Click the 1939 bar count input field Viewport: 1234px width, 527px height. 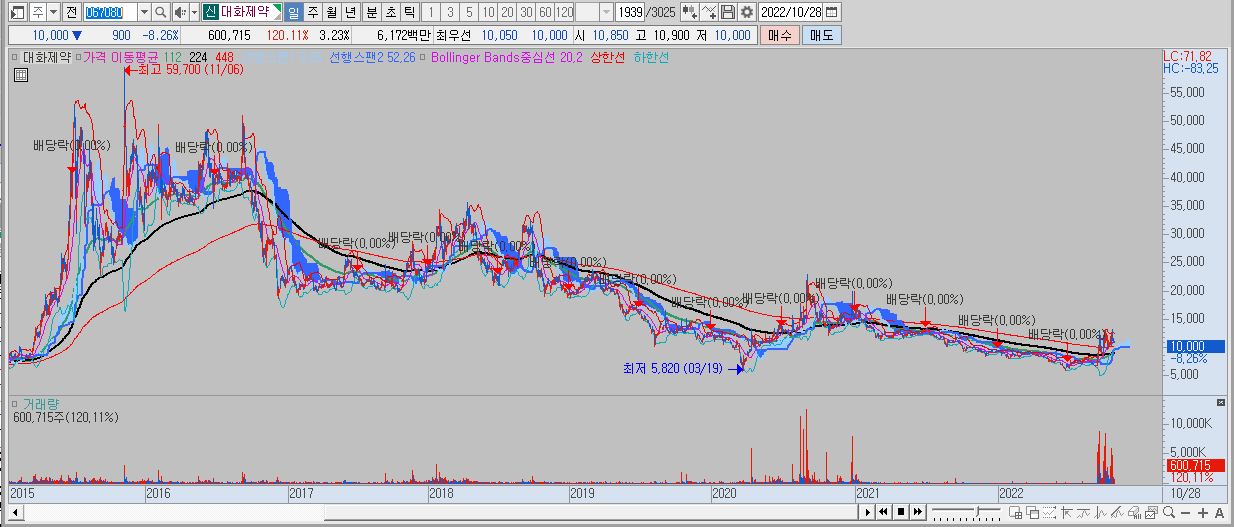pos(630,12)
